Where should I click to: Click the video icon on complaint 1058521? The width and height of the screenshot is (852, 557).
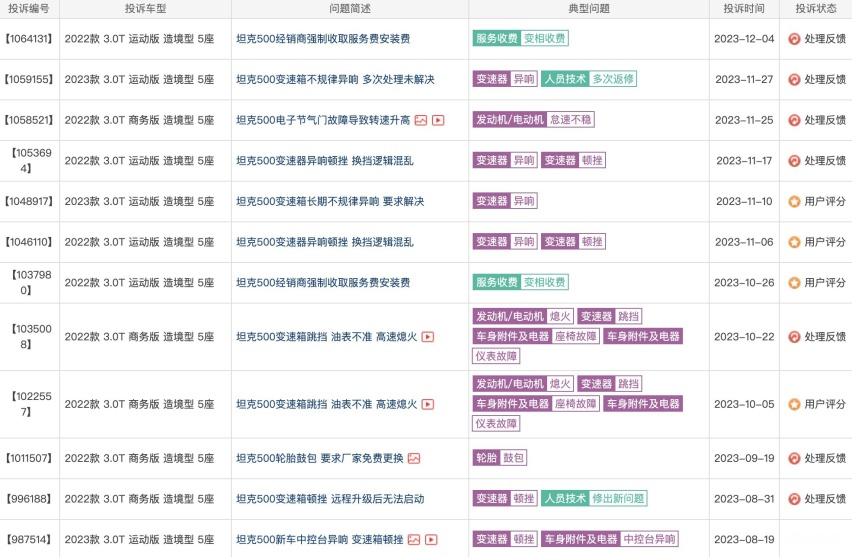tap(438, 120)
